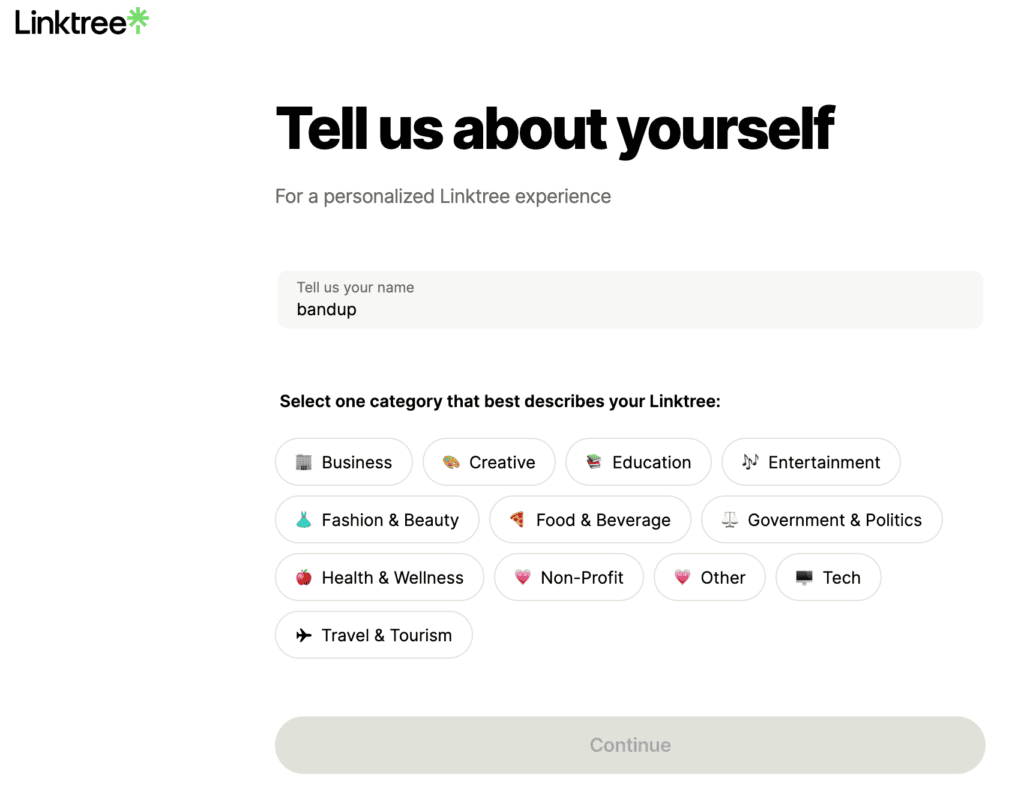Click the monitor icon on Tech
The height and width of the screenshot is (789, 1024).
[x=804, y=578]
